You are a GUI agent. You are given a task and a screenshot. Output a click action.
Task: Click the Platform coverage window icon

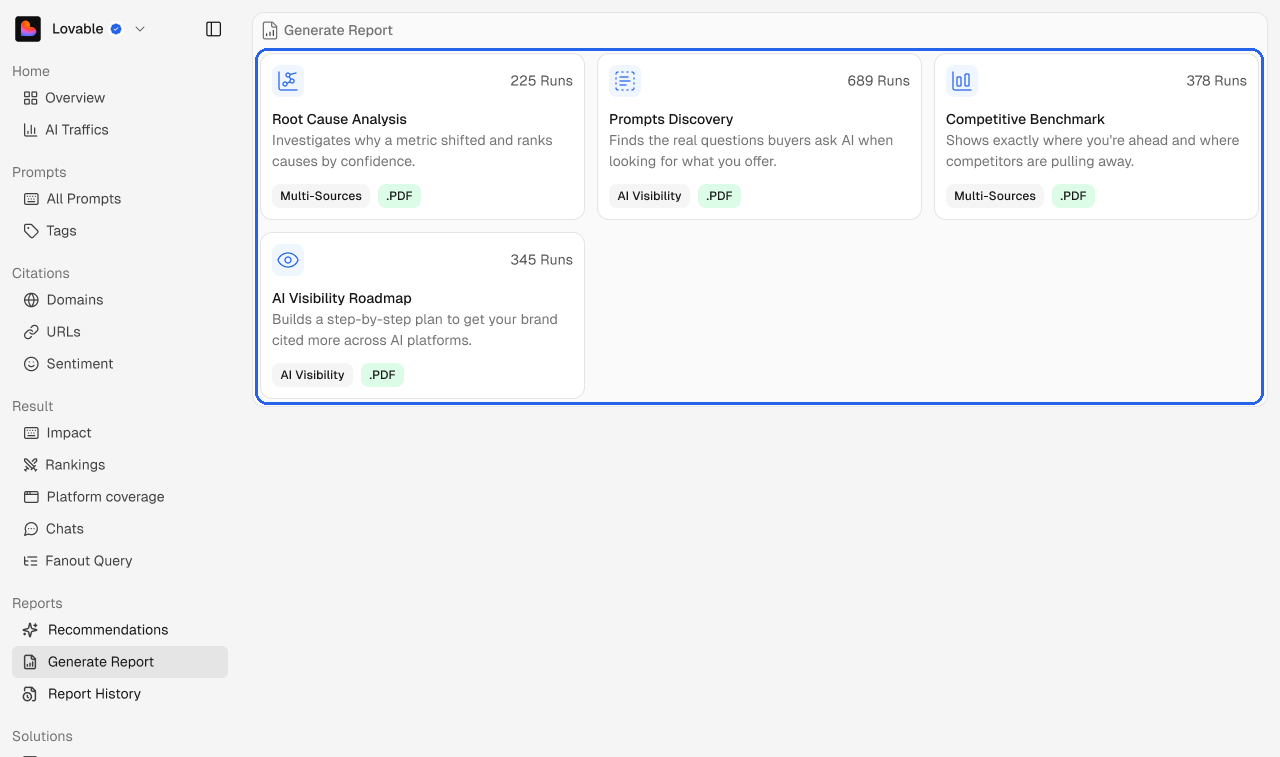coord(31,497)
